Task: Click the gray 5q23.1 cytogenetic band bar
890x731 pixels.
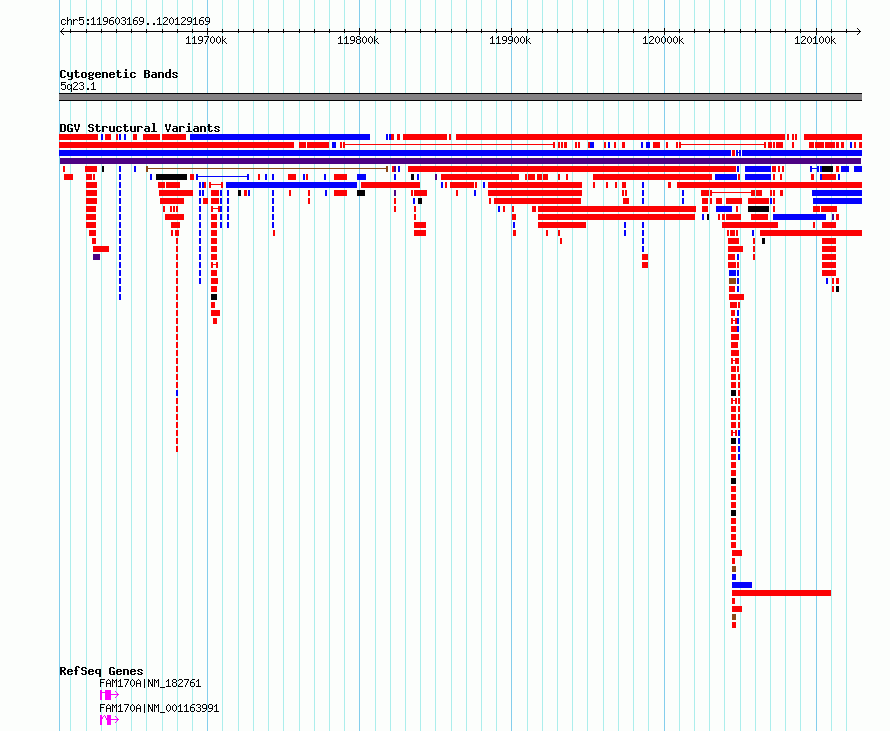Action: tap(460, 97)
